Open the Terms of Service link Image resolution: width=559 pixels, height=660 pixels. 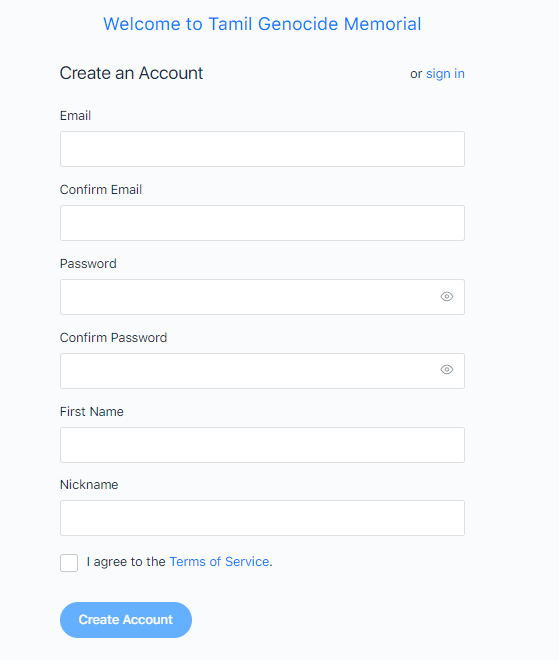tap(219, 562)
